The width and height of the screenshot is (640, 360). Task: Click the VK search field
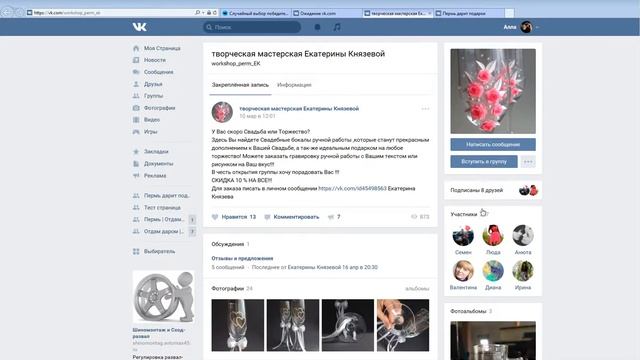pos(252,27)
